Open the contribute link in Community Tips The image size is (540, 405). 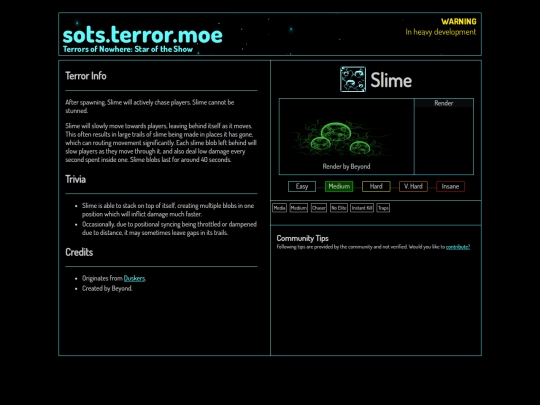[x=458, y=247]
